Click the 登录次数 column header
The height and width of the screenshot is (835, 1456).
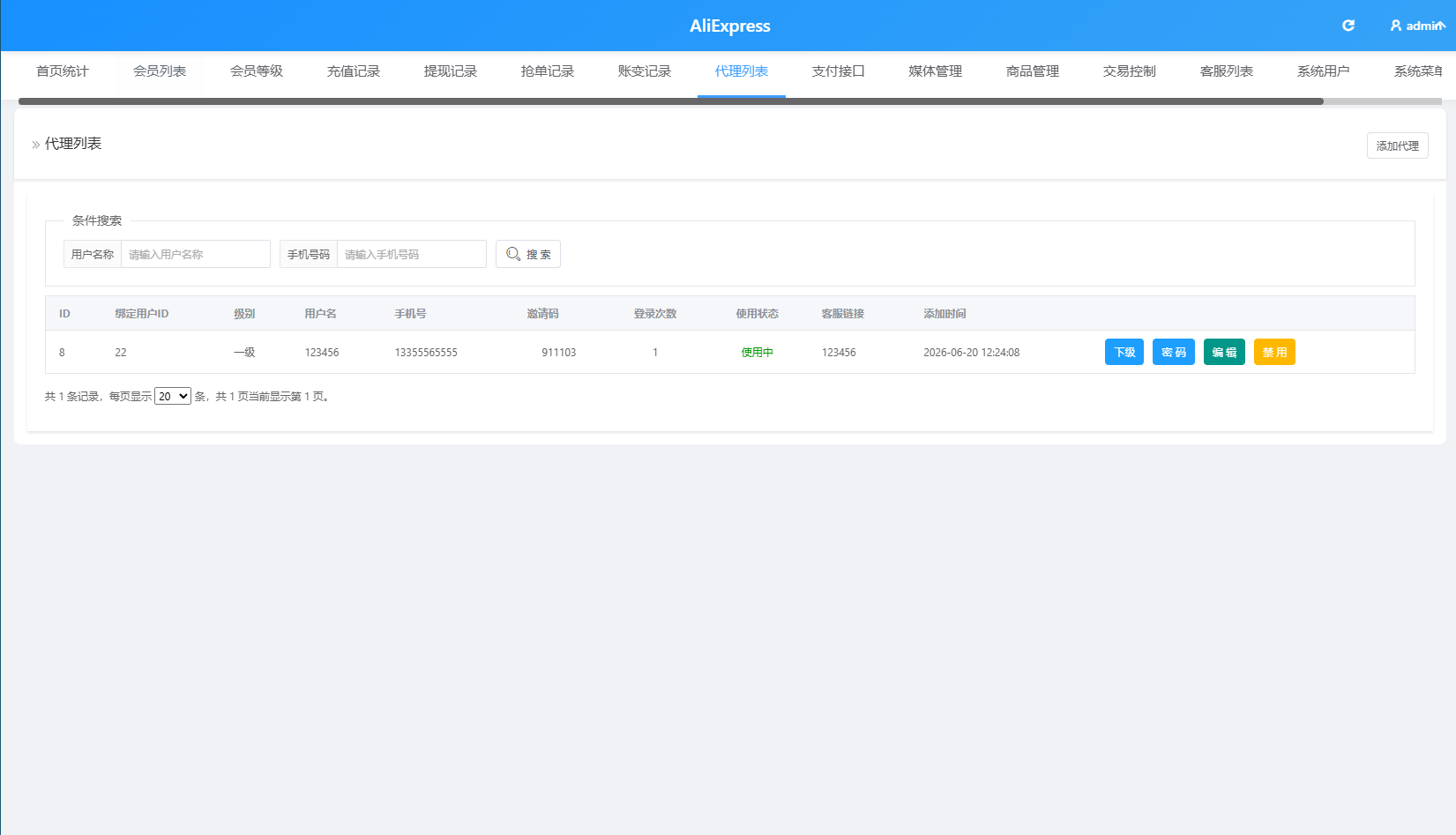(x=655, y=314)
